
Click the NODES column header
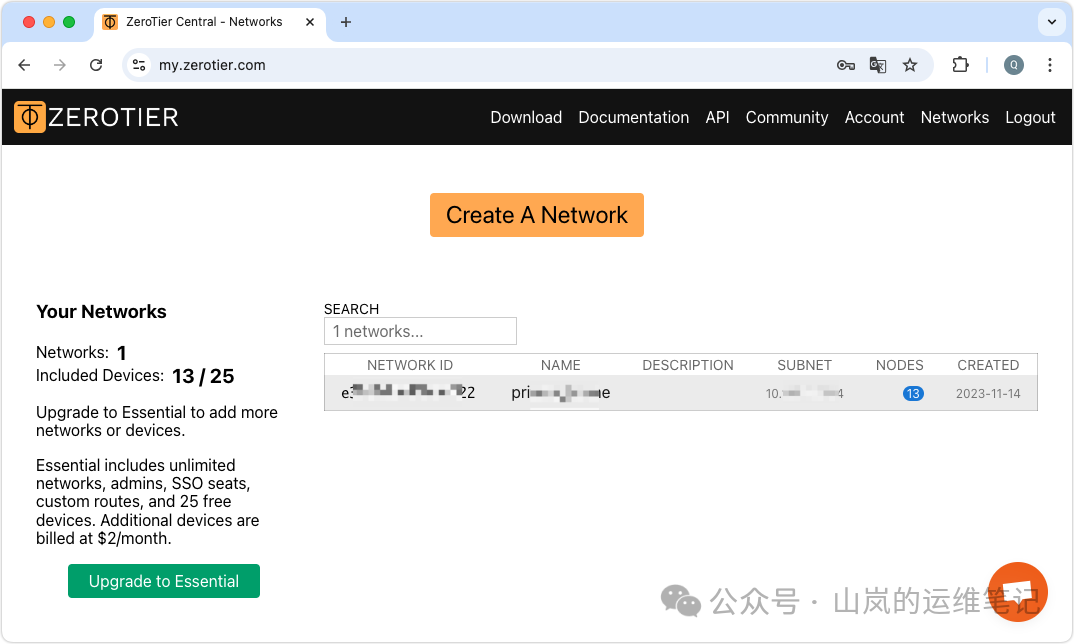[899, 365]
